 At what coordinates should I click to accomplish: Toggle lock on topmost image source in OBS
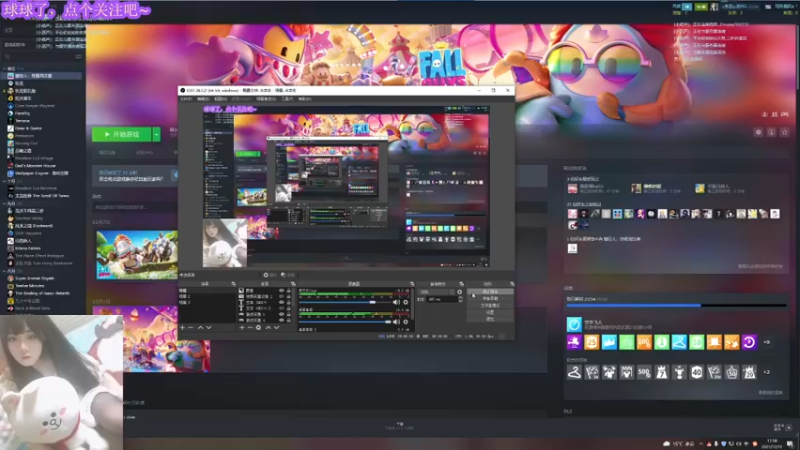click(x=289, y=290)
